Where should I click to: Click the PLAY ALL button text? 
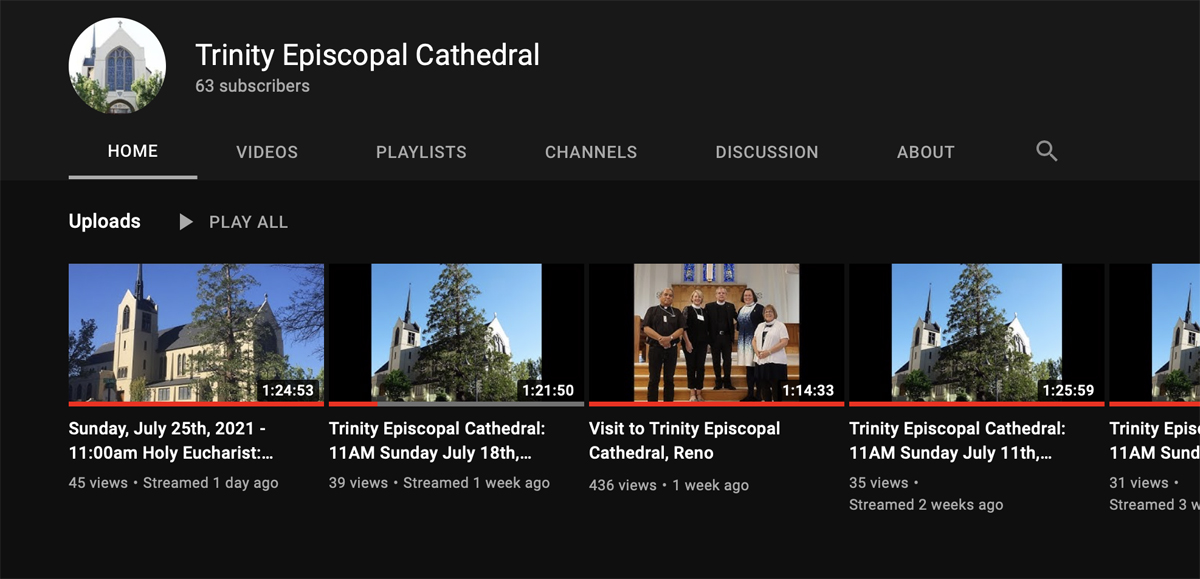tap(248, 222)
